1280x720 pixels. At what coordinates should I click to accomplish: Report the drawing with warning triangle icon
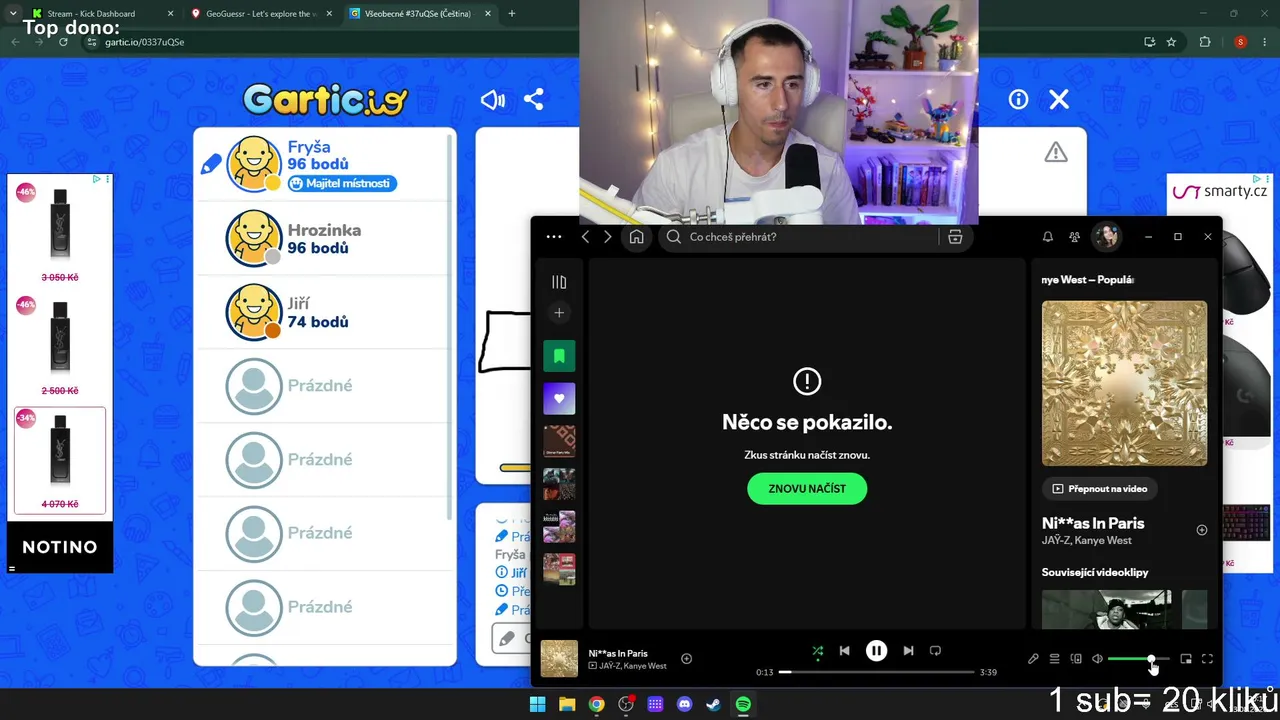click(1056, 152)
